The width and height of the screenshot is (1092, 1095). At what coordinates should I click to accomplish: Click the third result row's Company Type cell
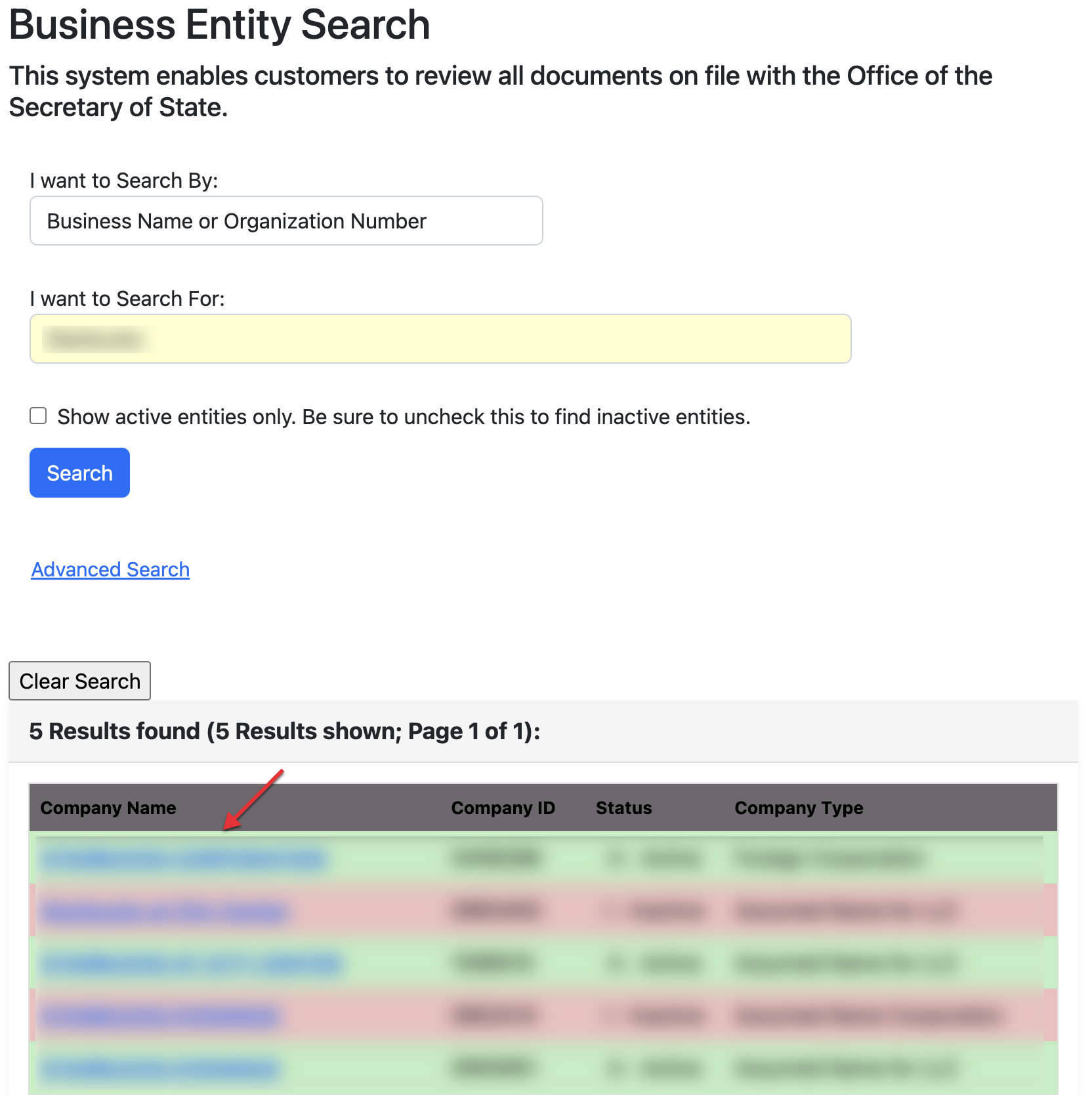845,964
